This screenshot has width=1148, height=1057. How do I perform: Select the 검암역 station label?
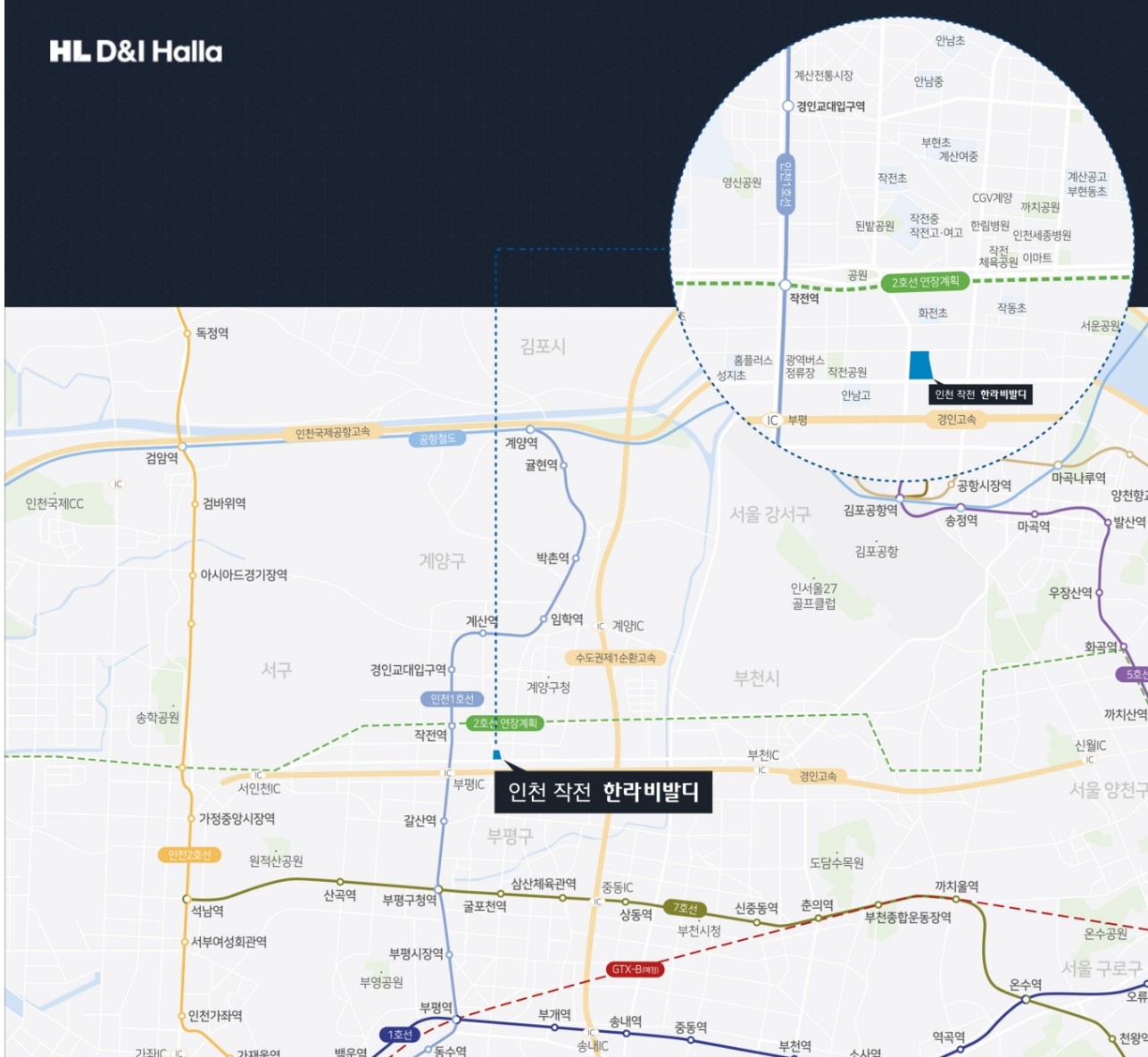(162, 458)
